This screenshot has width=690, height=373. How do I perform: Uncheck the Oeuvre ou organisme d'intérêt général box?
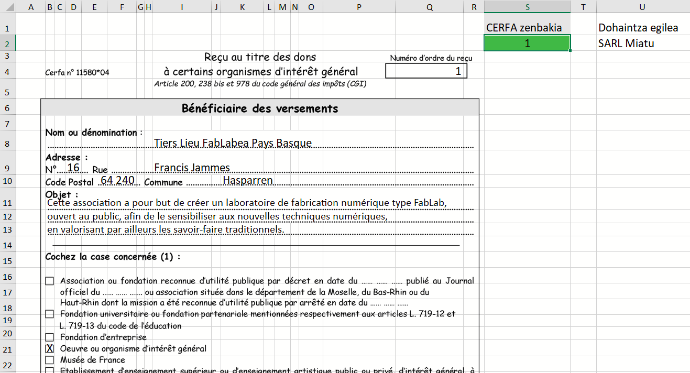point(50,348)
